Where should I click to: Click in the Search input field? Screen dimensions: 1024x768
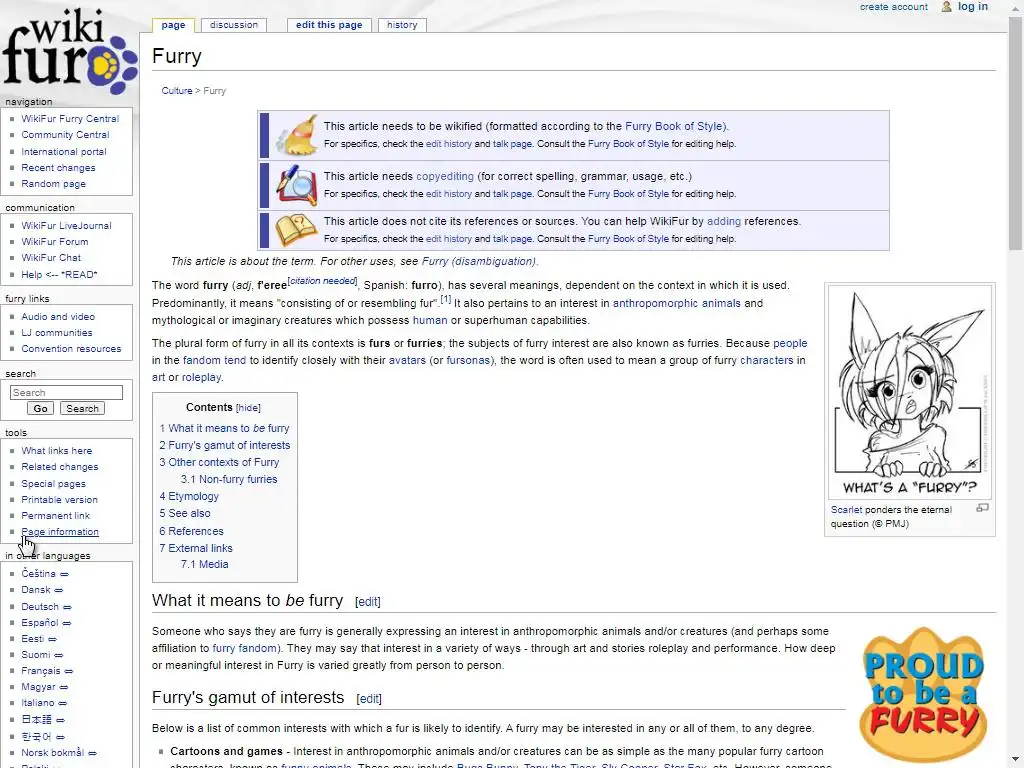pos(66,392)
